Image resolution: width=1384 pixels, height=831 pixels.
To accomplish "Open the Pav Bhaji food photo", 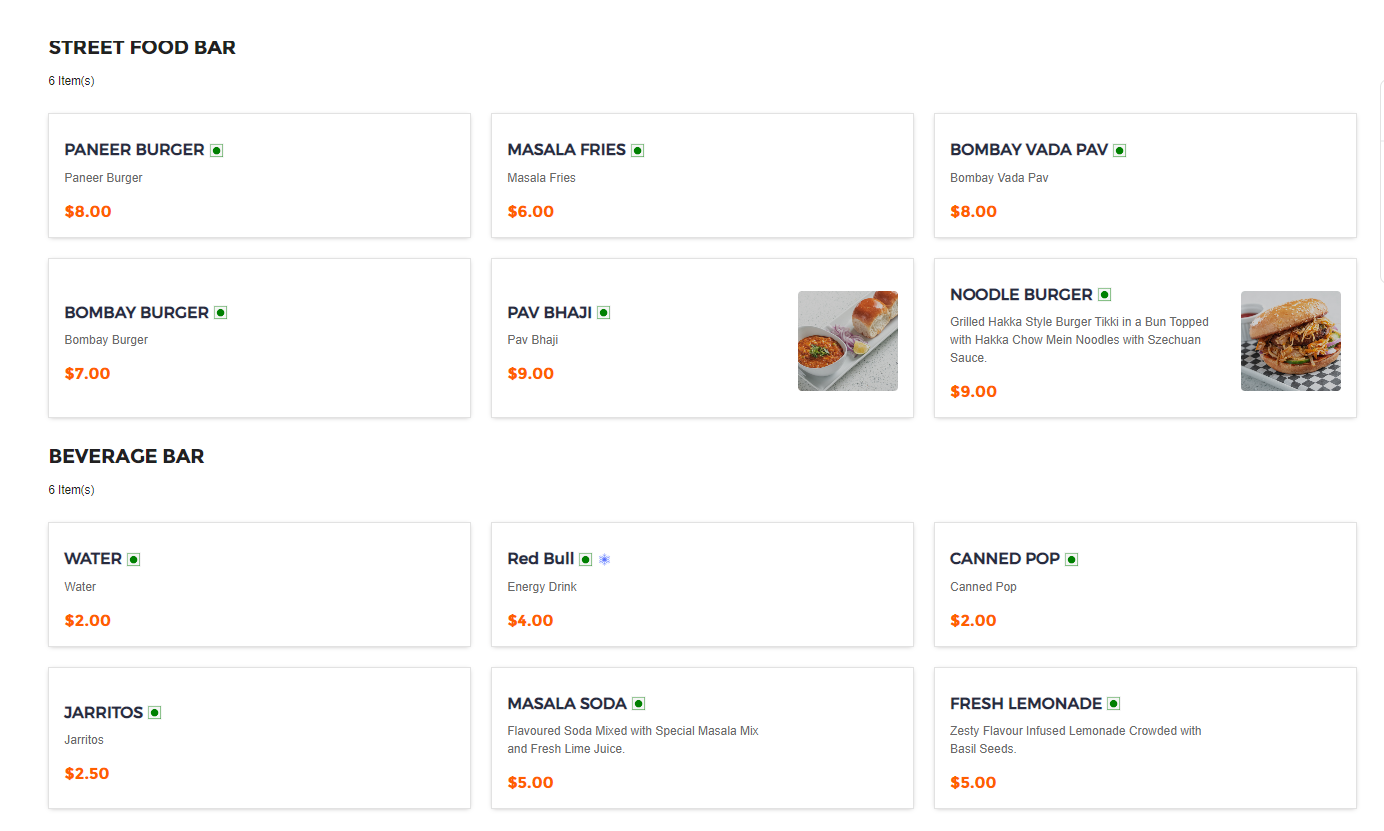I will 847,341.
